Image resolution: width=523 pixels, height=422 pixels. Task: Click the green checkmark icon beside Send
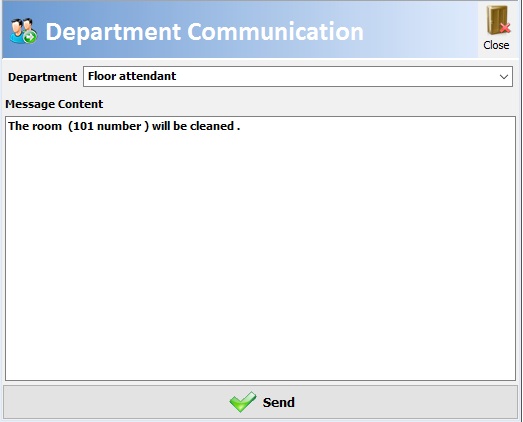(243, 402)
